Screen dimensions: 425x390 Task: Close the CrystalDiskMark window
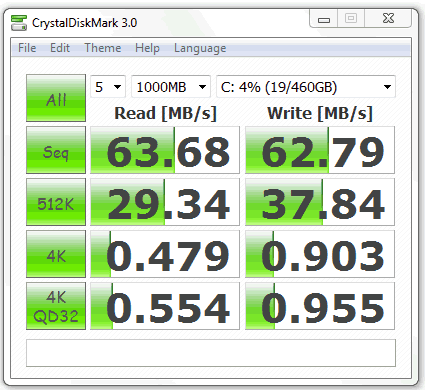(x=388, y=19)
